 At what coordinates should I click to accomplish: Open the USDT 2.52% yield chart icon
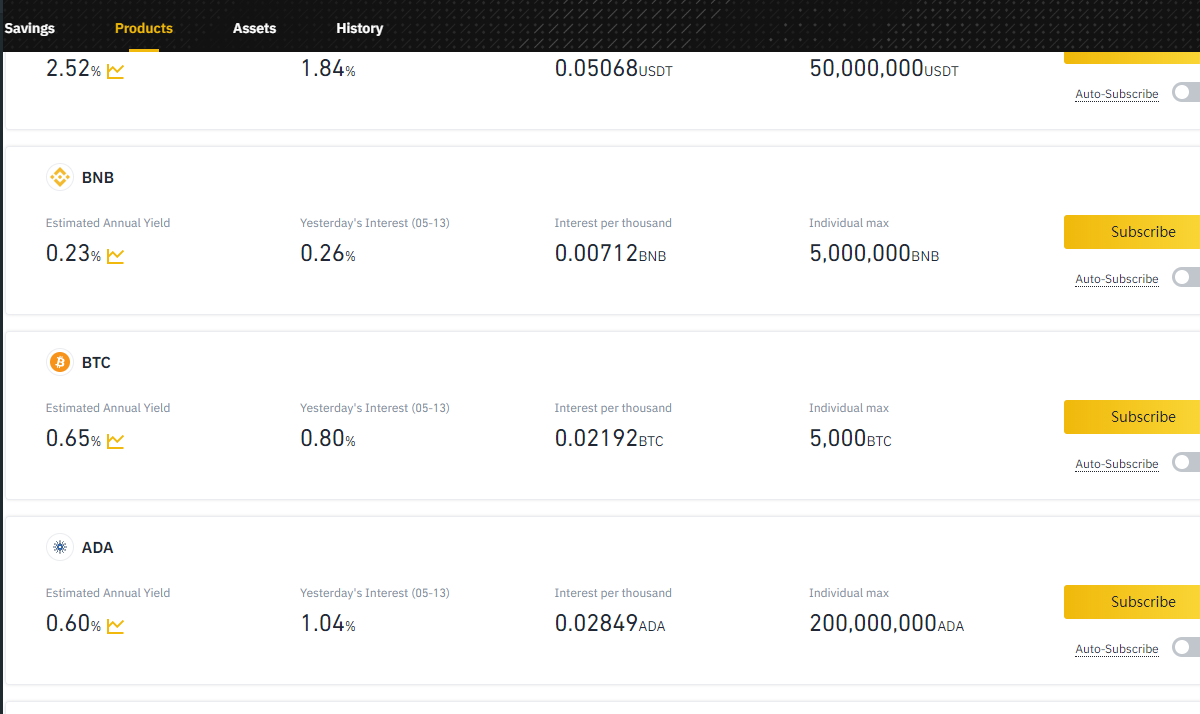(115, 72)
